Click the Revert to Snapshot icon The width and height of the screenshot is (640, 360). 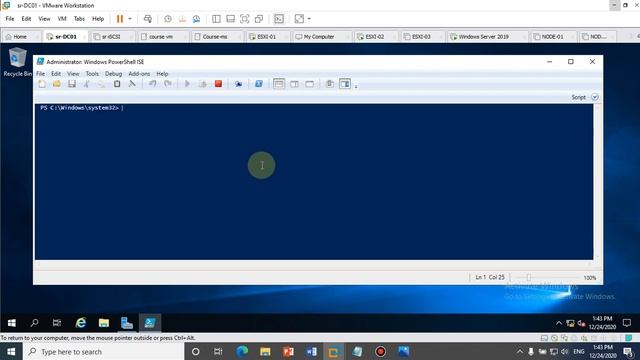click(x=182, y=19)
